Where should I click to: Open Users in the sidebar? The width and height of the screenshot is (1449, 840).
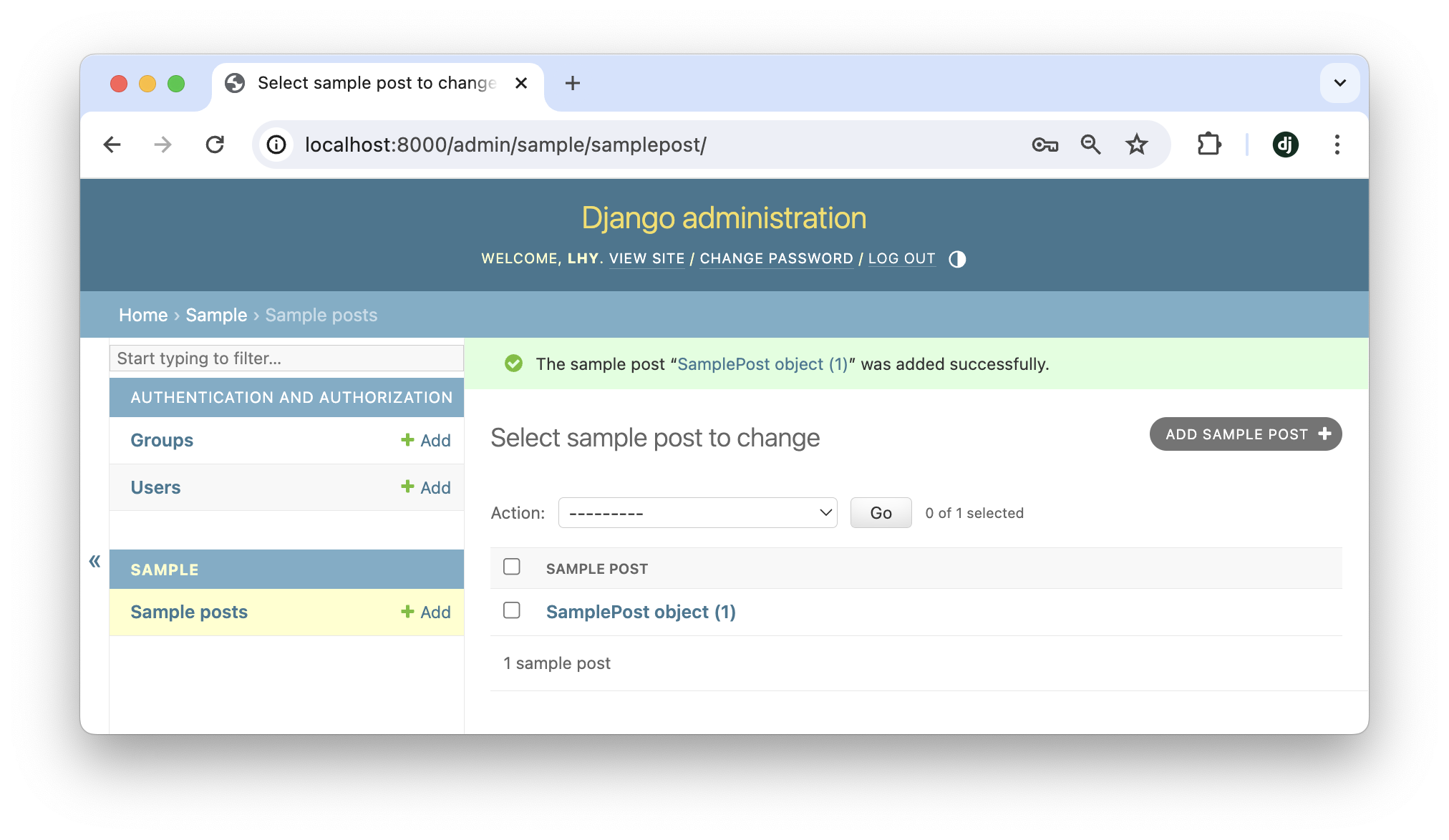[155, 487]
